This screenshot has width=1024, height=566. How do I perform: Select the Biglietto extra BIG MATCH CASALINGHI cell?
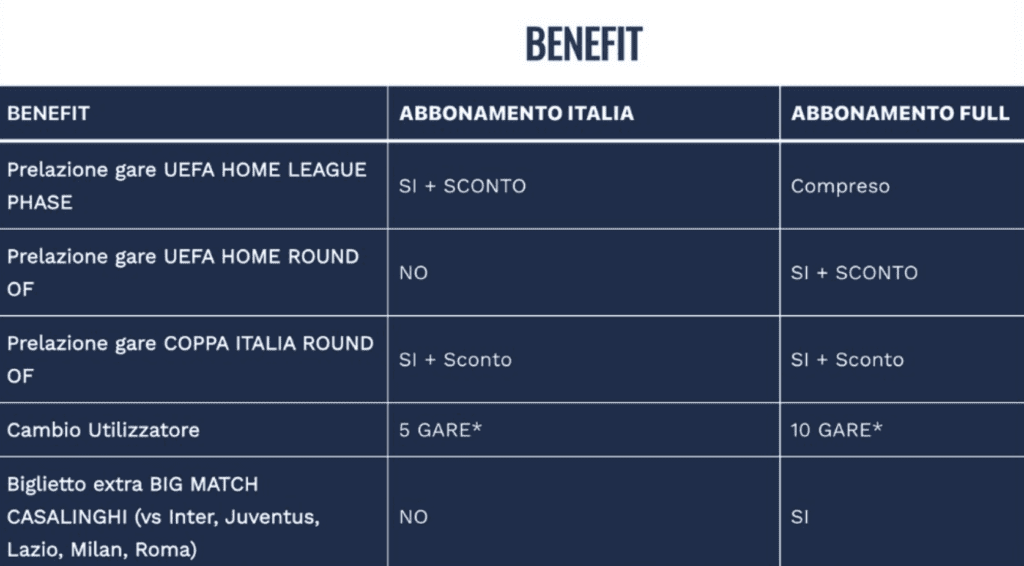[163, 517]
